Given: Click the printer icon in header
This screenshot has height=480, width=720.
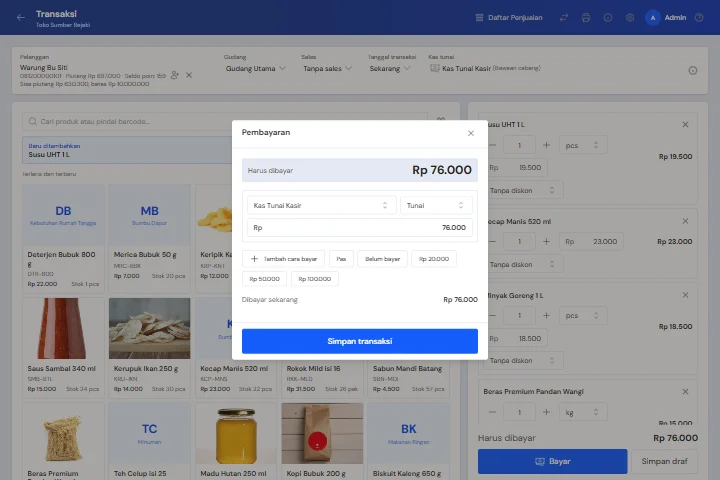Looking at the screenshot, I should click(586, 17).
